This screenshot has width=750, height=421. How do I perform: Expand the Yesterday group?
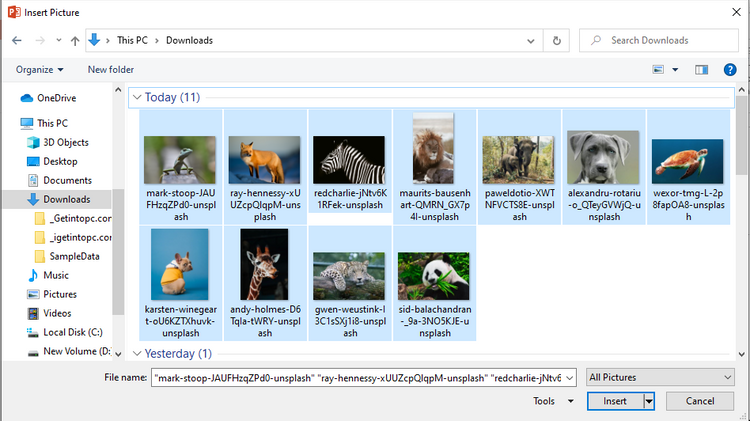pos(136,354)
